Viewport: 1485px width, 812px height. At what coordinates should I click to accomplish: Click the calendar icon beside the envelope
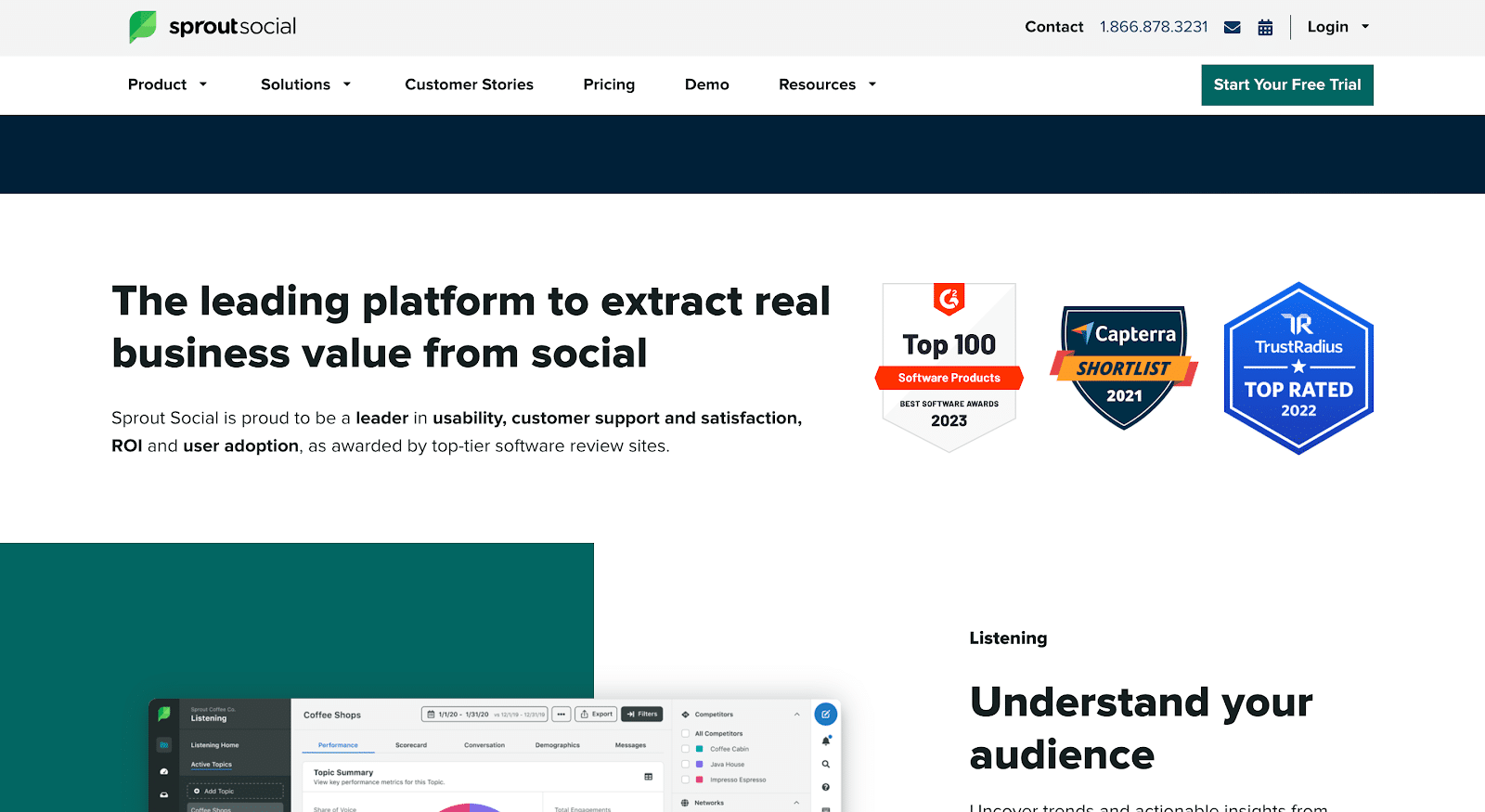(x=1265, y=27)
